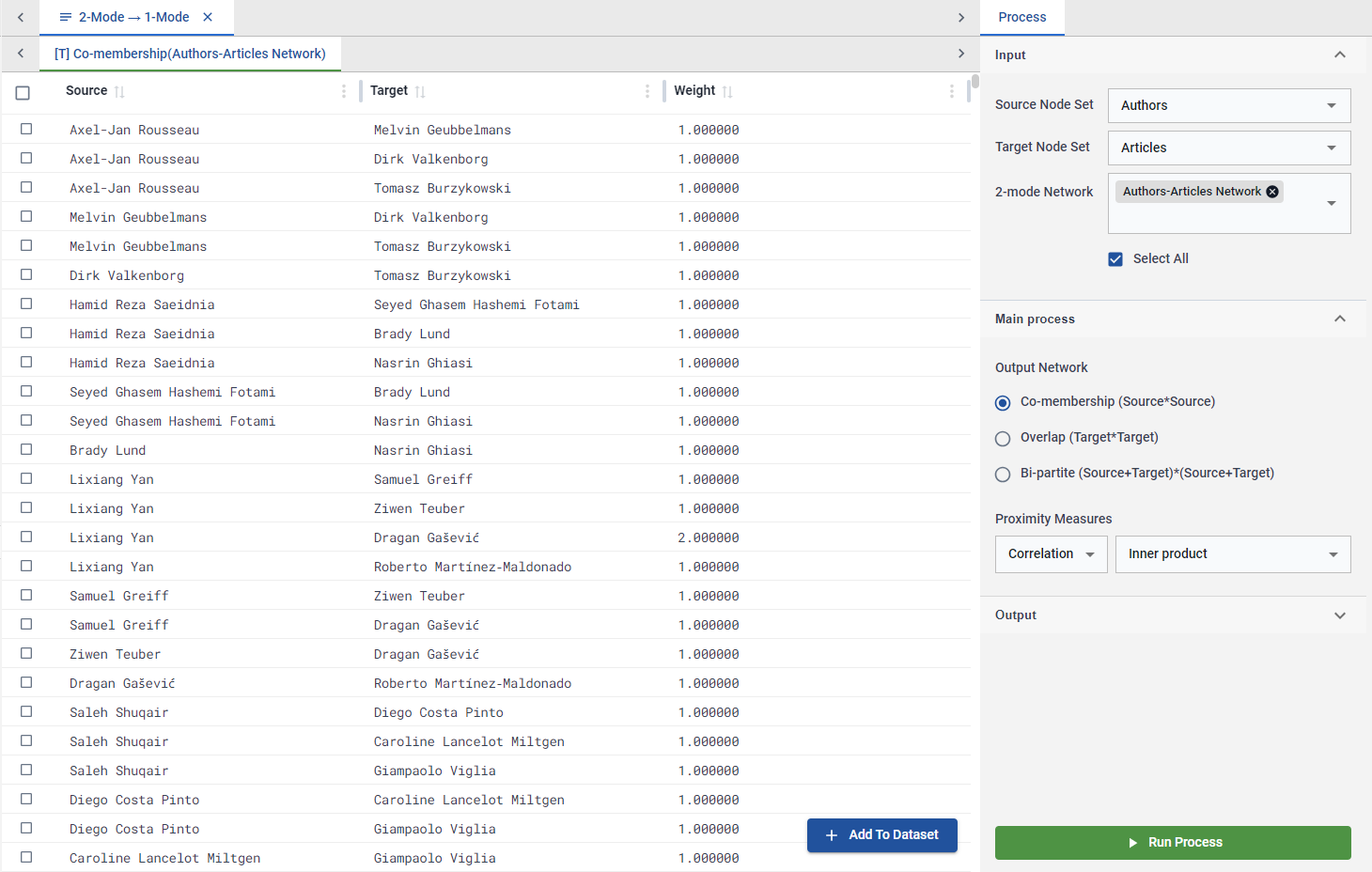
Task: Click the network tab row right arrow
Action: 960,54
